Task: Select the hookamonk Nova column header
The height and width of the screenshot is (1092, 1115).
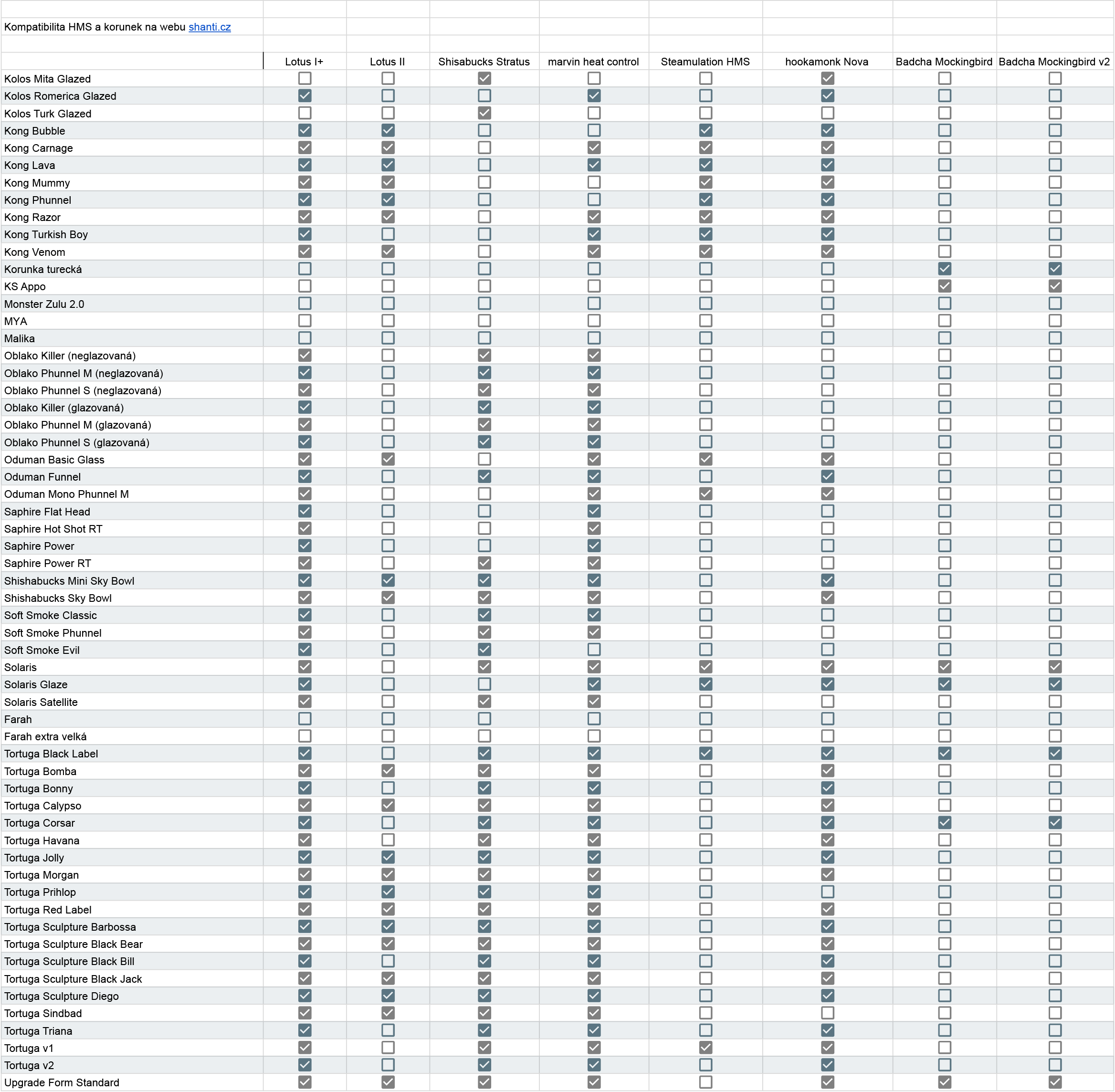Action: pyautogui.click(x=827, y=62)
